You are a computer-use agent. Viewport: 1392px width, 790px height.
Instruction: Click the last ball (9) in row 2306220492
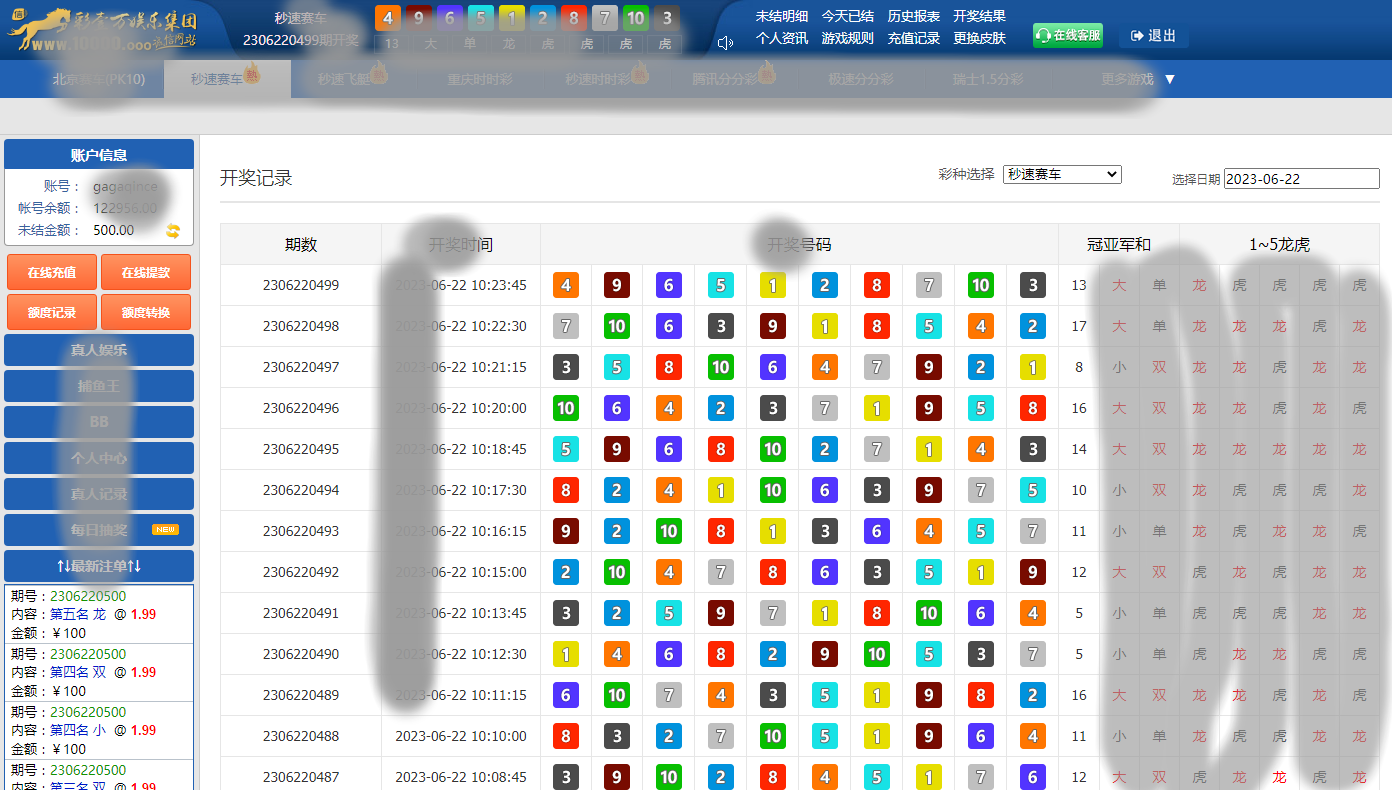tap(1033, 572)
